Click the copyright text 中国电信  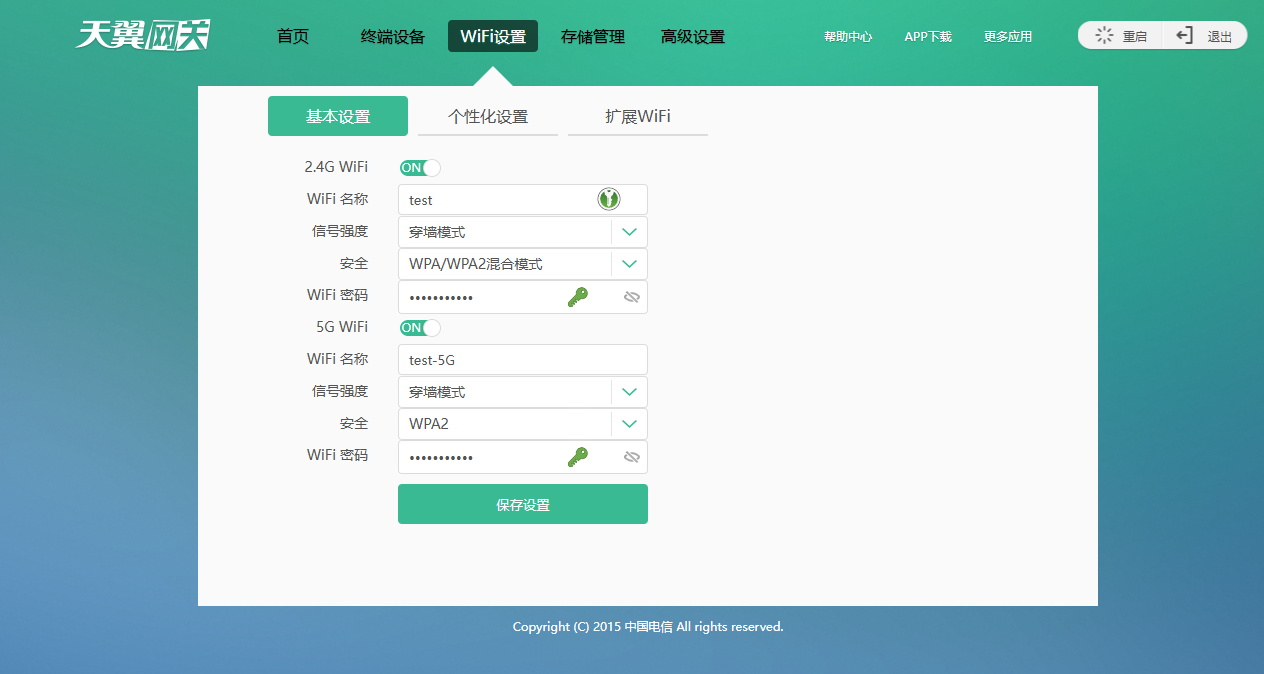(x=648, y=627)
